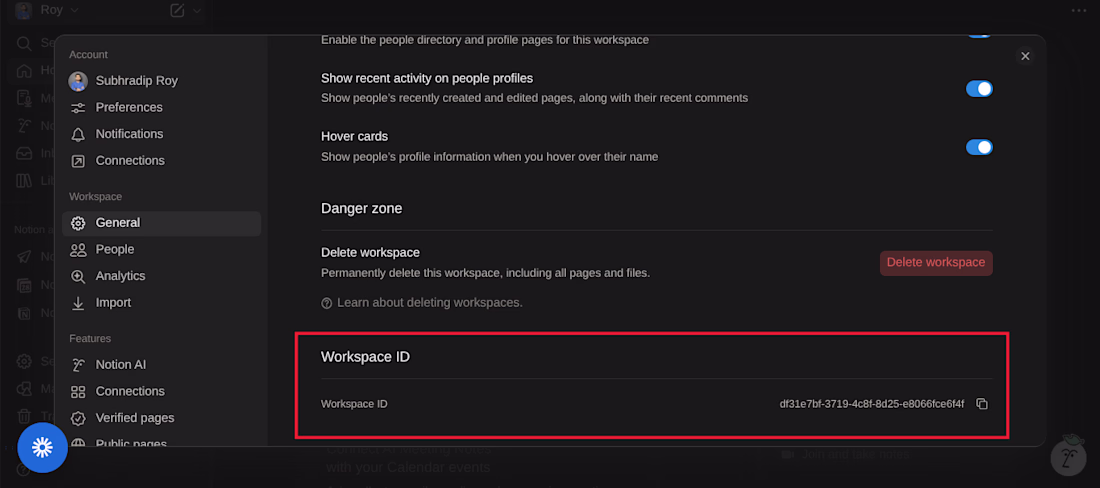This screenshot has width=1100, height=488.
Task: Disable the Hover cards switch
Action: click(x=978, y=148)
